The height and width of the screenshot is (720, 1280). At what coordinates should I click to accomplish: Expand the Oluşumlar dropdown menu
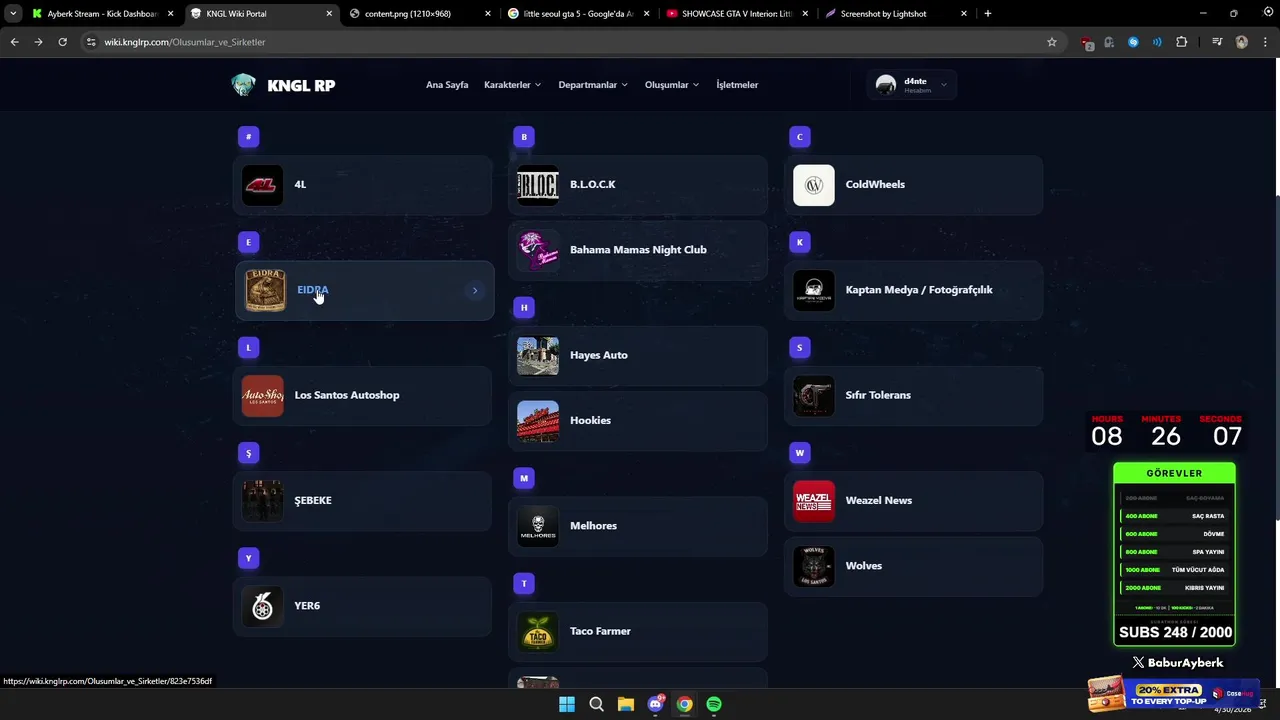coord(672,85)
